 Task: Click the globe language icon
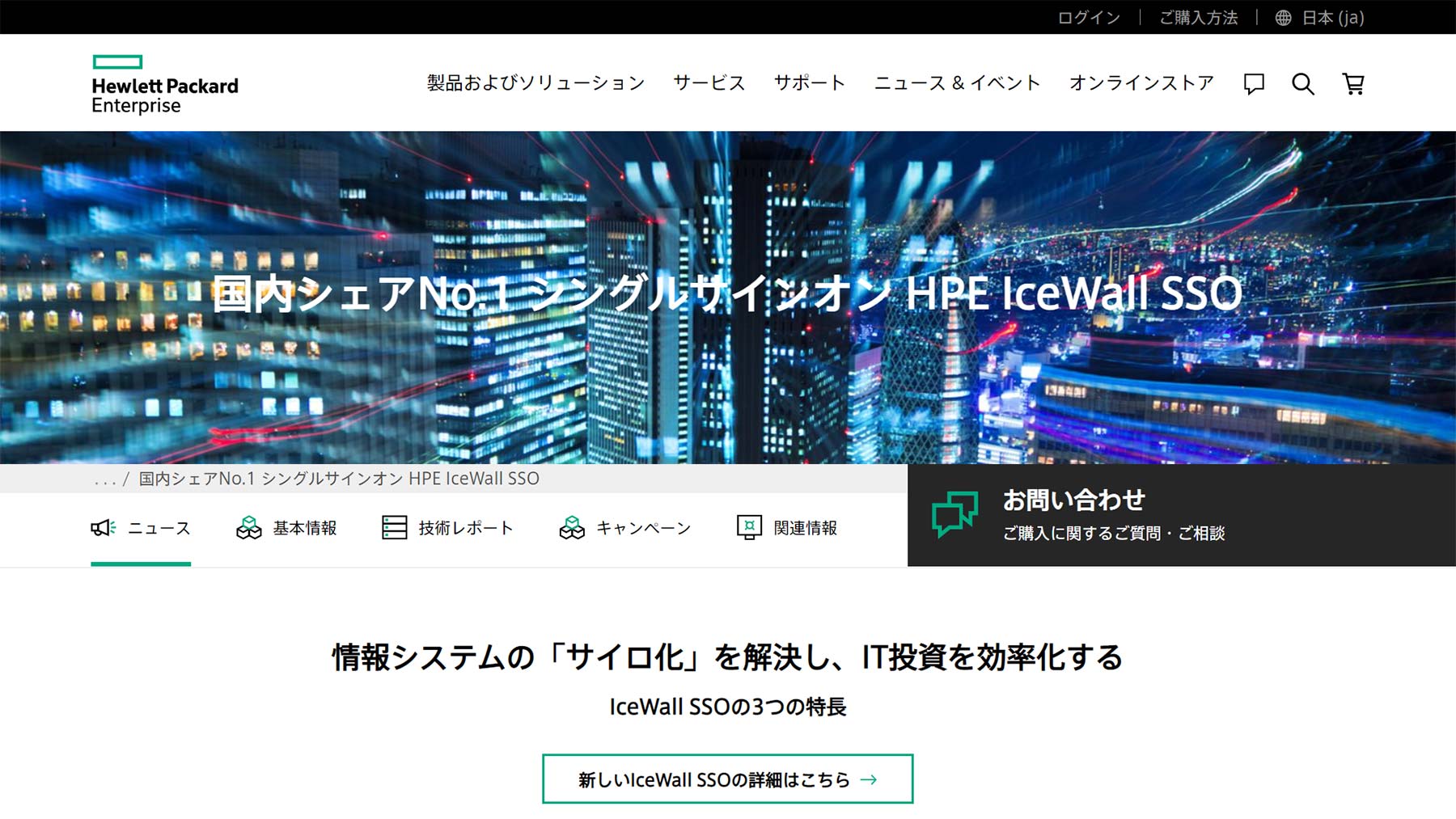(x=1283, y=18)
